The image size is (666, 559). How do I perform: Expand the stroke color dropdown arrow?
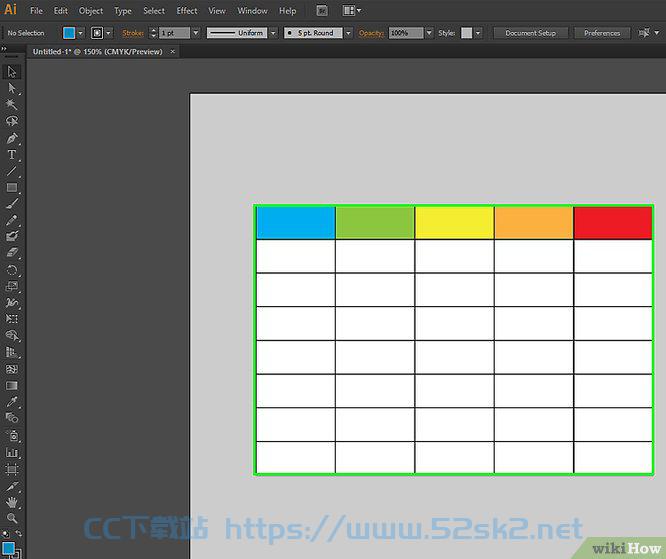[x=108, y=33]
